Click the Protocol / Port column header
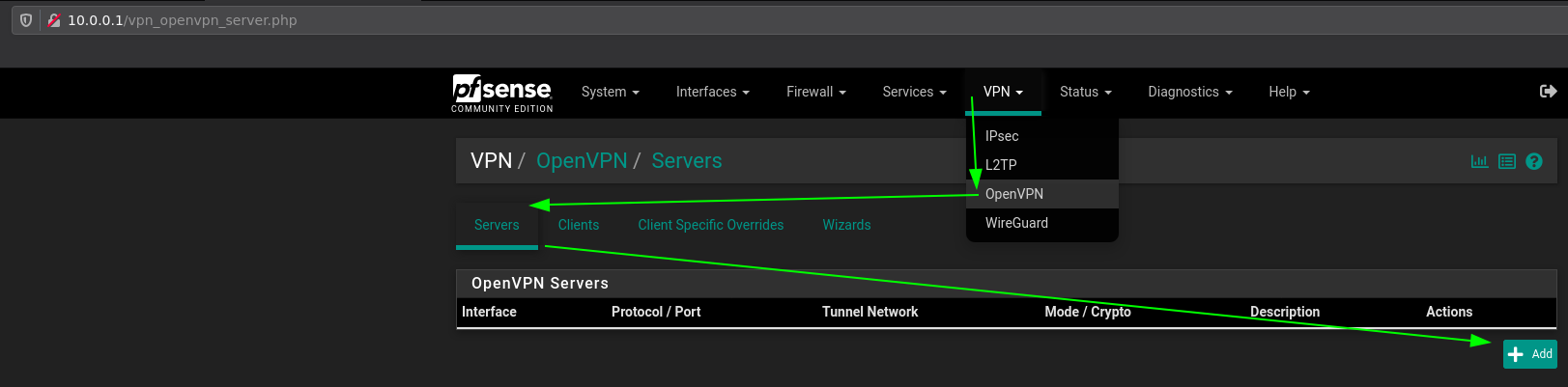1568x387 pixels. [656, 312]
